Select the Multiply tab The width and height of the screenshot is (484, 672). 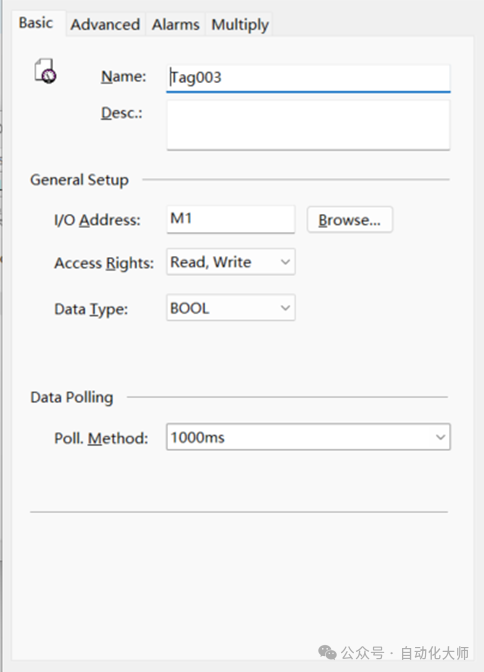[240, 24]
